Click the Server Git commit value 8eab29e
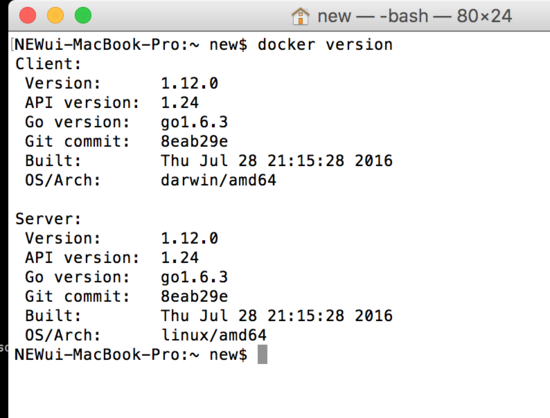 (x=194, y=296)
